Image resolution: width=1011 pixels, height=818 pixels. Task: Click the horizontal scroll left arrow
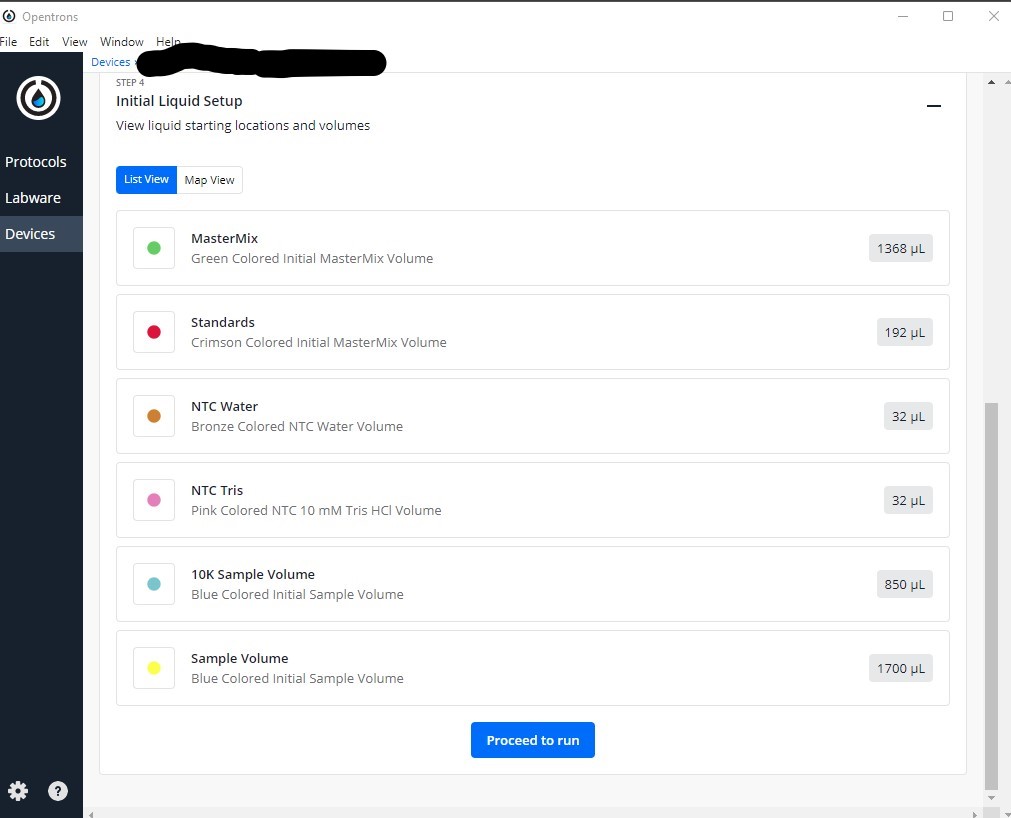tap(91, 814)
